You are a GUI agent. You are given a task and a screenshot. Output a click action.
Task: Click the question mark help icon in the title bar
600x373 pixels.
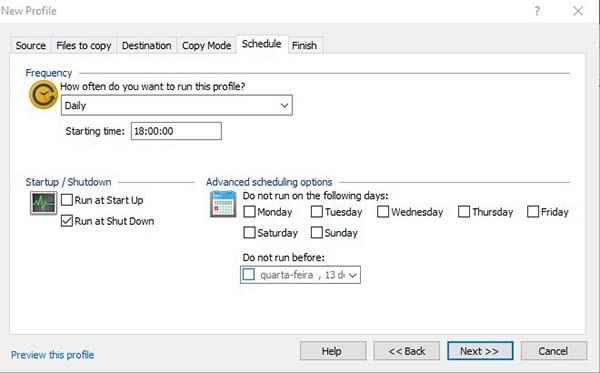coord(537,11)
